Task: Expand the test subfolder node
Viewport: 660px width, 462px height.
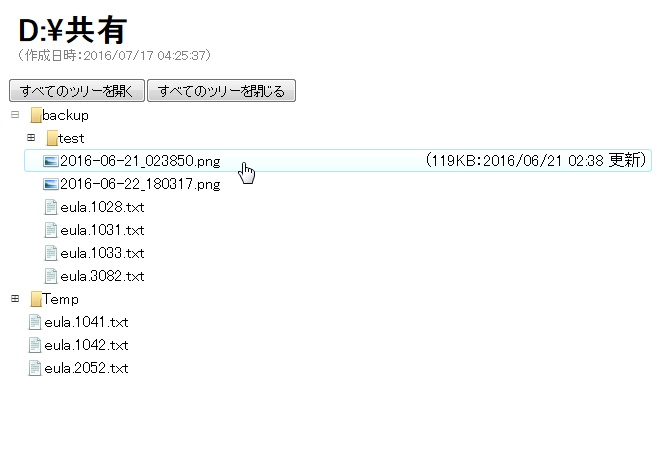Action: point(31,138)
